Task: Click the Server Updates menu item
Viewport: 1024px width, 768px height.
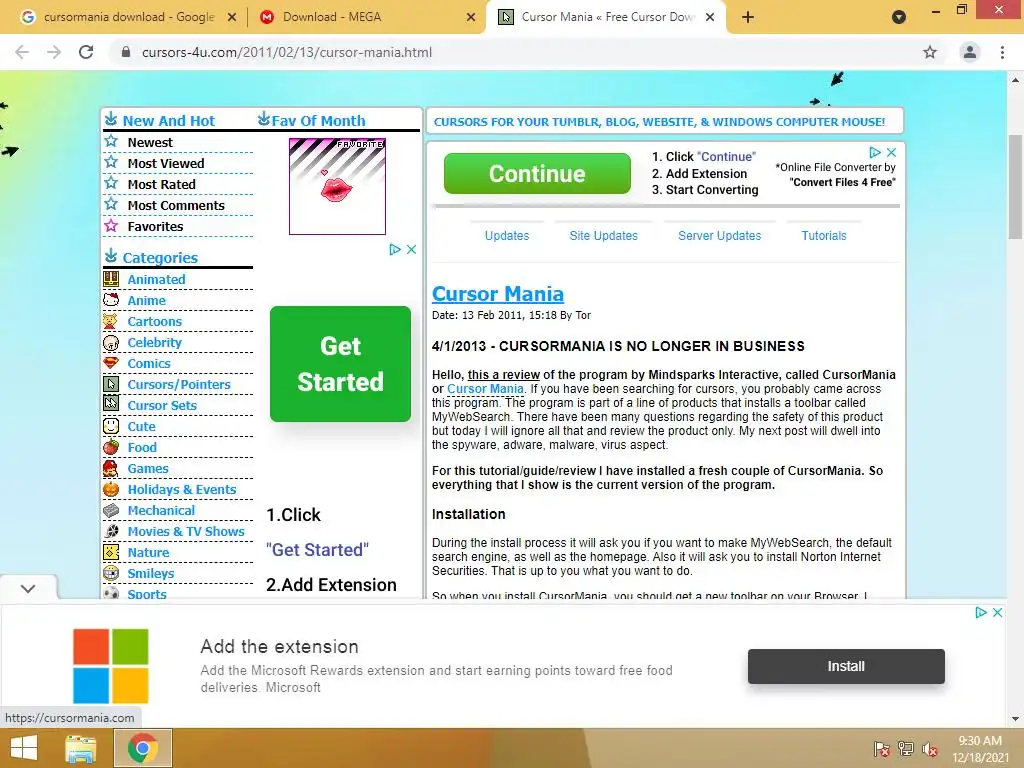Action: [x=719, y=235]
